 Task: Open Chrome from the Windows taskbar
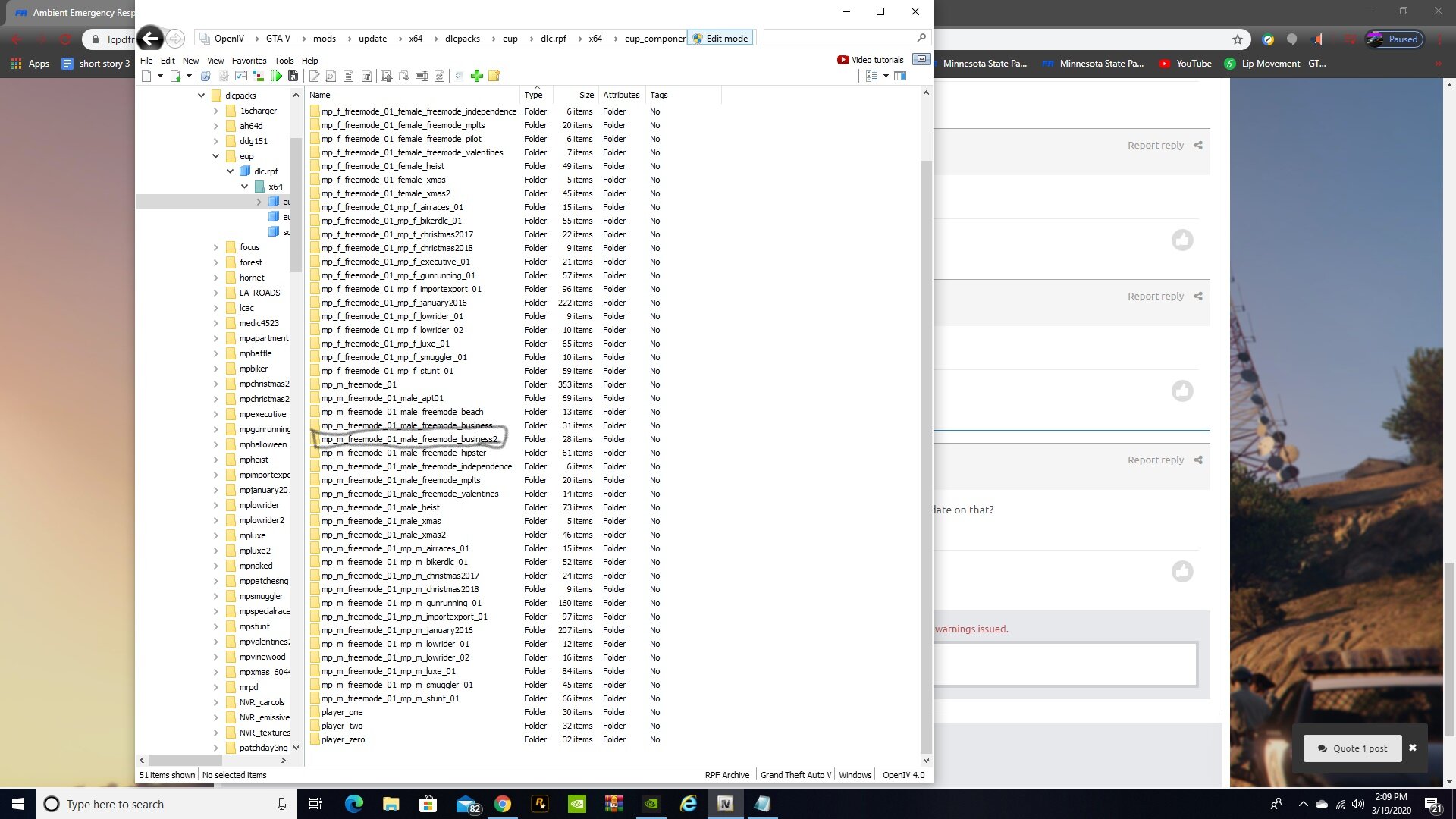(x=502, y=804)
